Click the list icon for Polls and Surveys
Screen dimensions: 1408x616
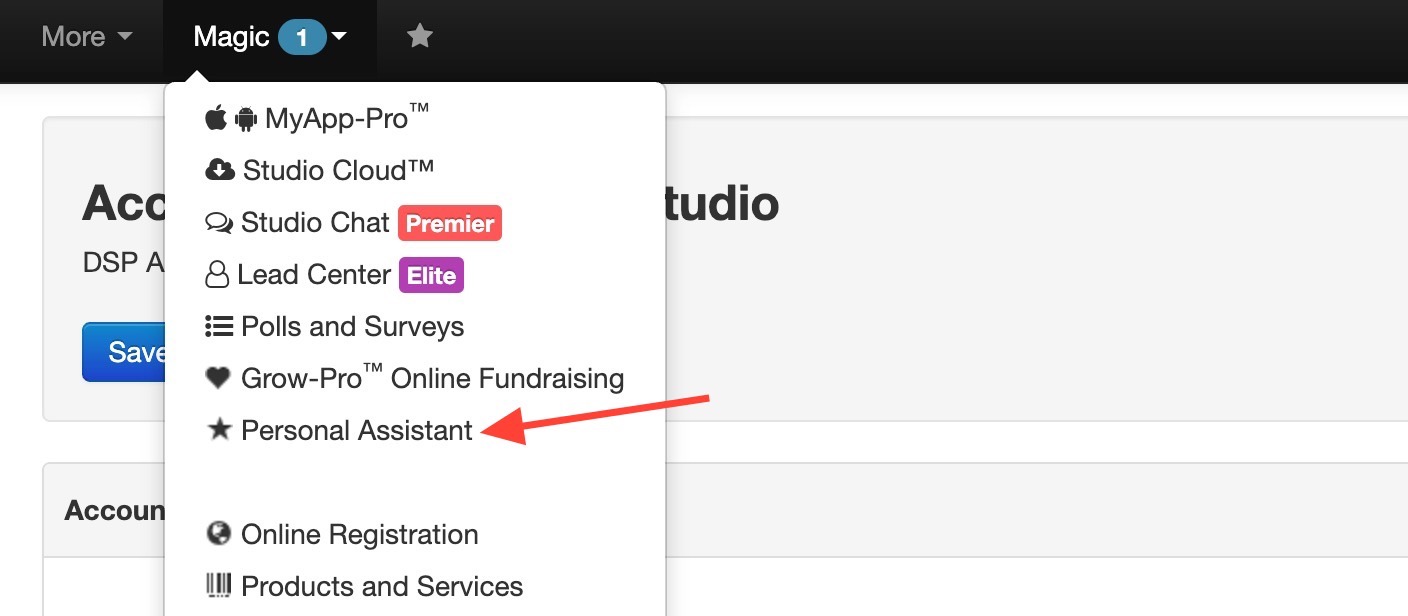tap(219, 326)
